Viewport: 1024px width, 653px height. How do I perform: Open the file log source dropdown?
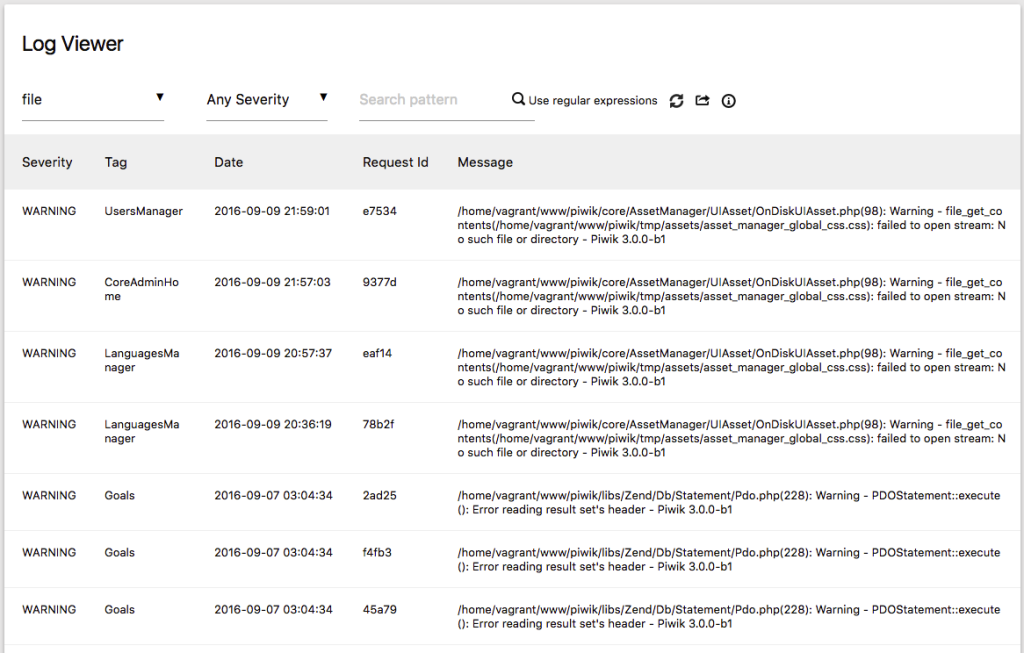(93, 100)
